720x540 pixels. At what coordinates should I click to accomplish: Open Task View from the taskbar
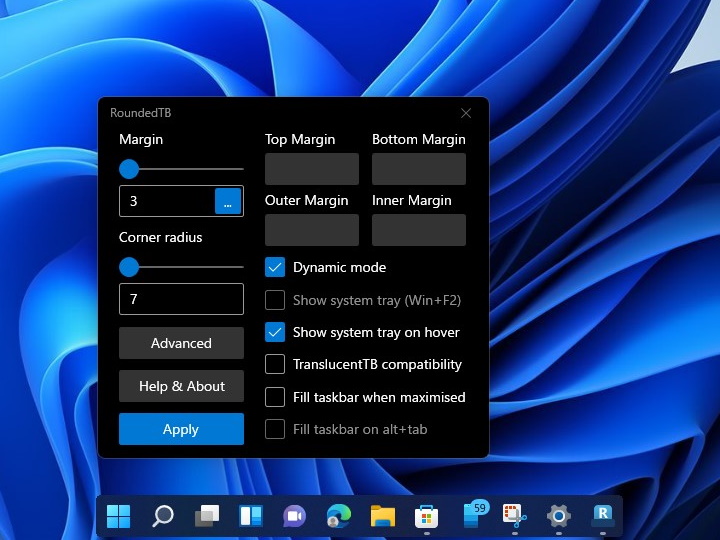pyautogui.click(x=206, y=516)
